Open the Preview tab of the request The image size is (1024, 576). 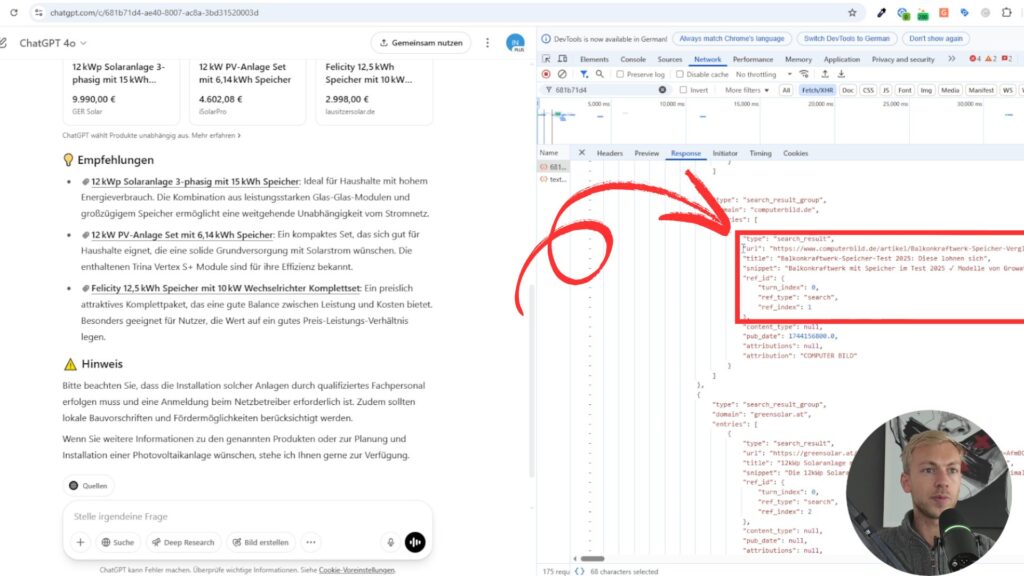(647, 153)
